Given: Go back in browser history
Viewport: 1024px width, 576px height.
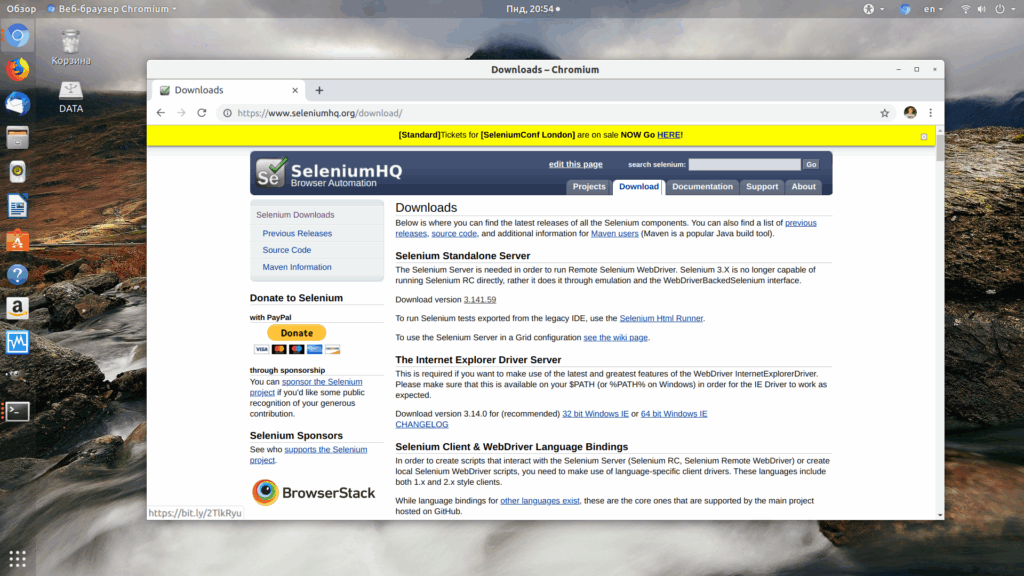Looking at the screenshot, I should coord(161,113).
